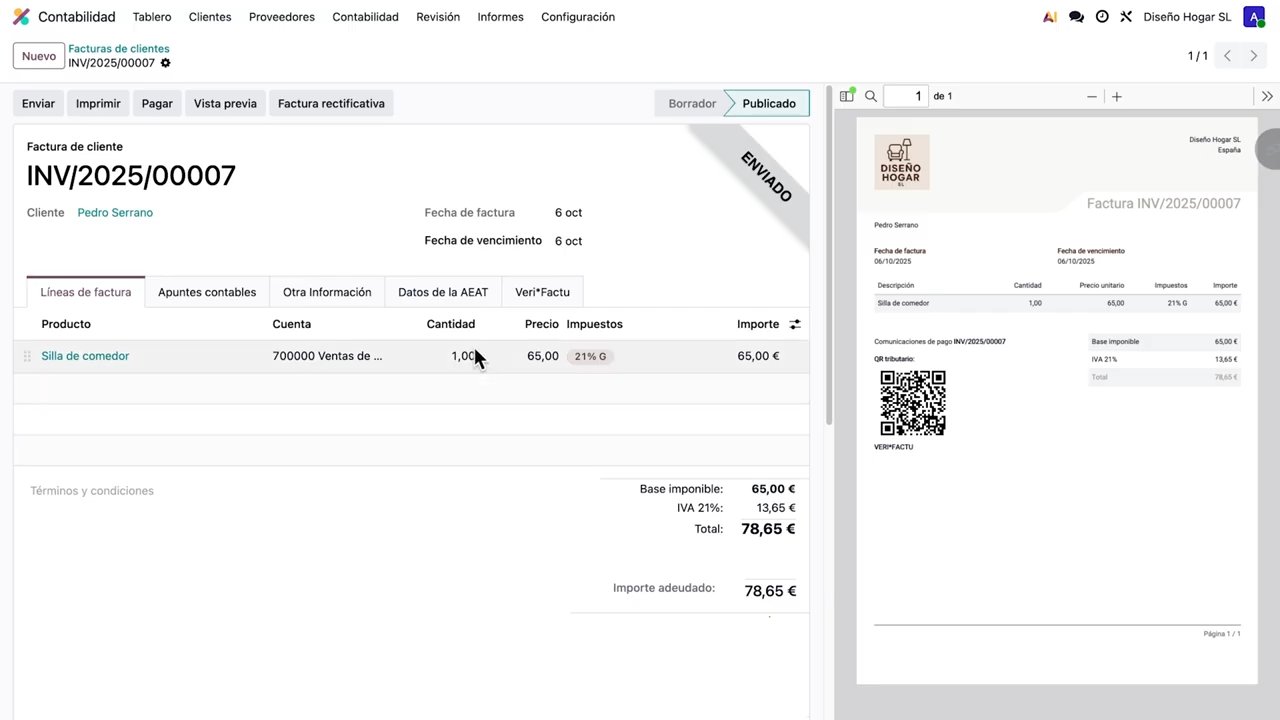Open the column options adjust icon
This screenshot has height=720, width=1280.
[795, 324]
